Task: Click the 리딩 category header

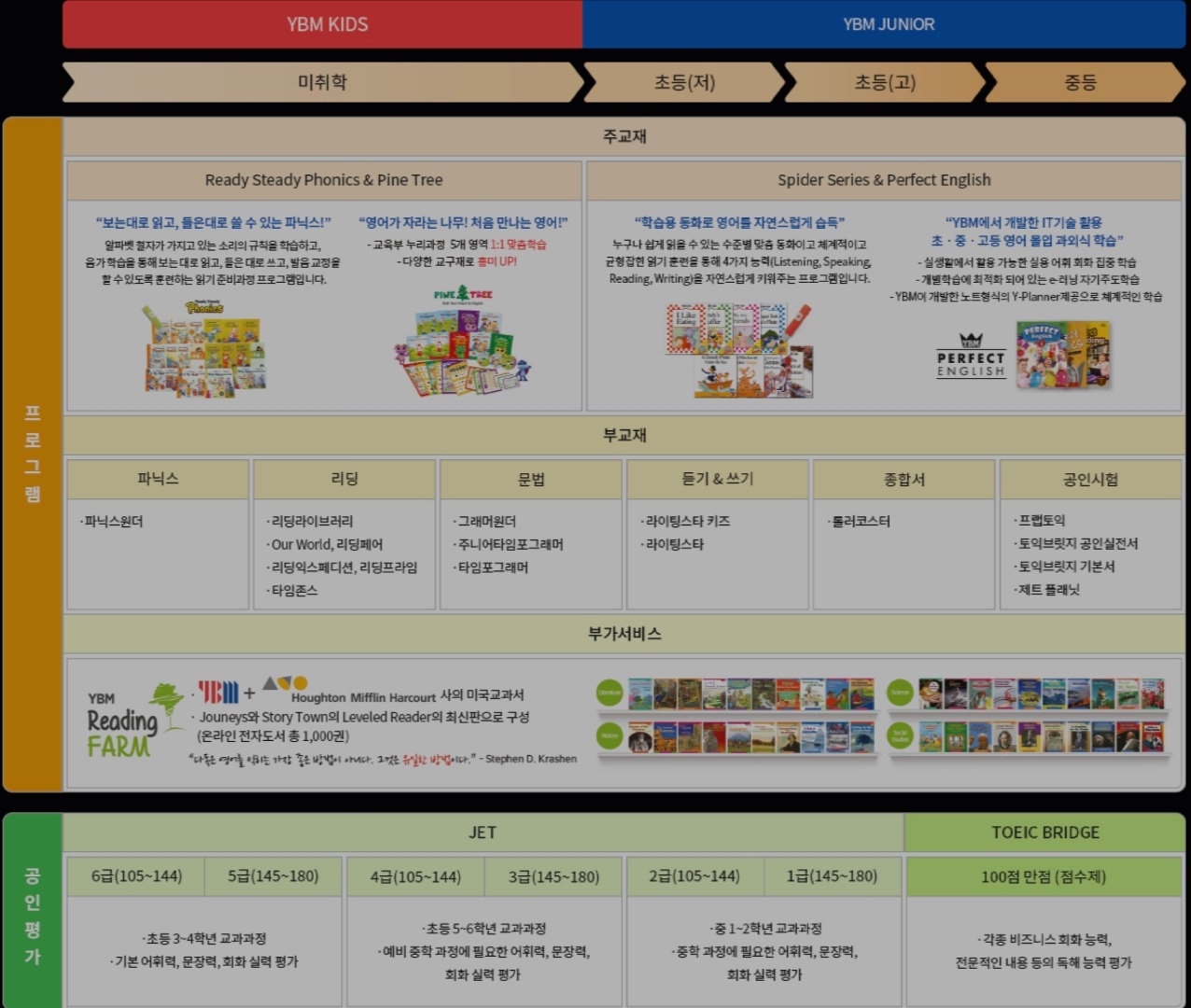Action: [x=344, y=479]
